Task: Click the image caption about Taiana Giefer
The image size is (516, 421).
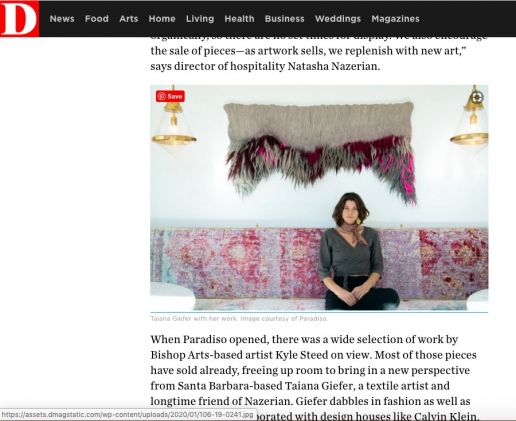Action: coord(239,319)
